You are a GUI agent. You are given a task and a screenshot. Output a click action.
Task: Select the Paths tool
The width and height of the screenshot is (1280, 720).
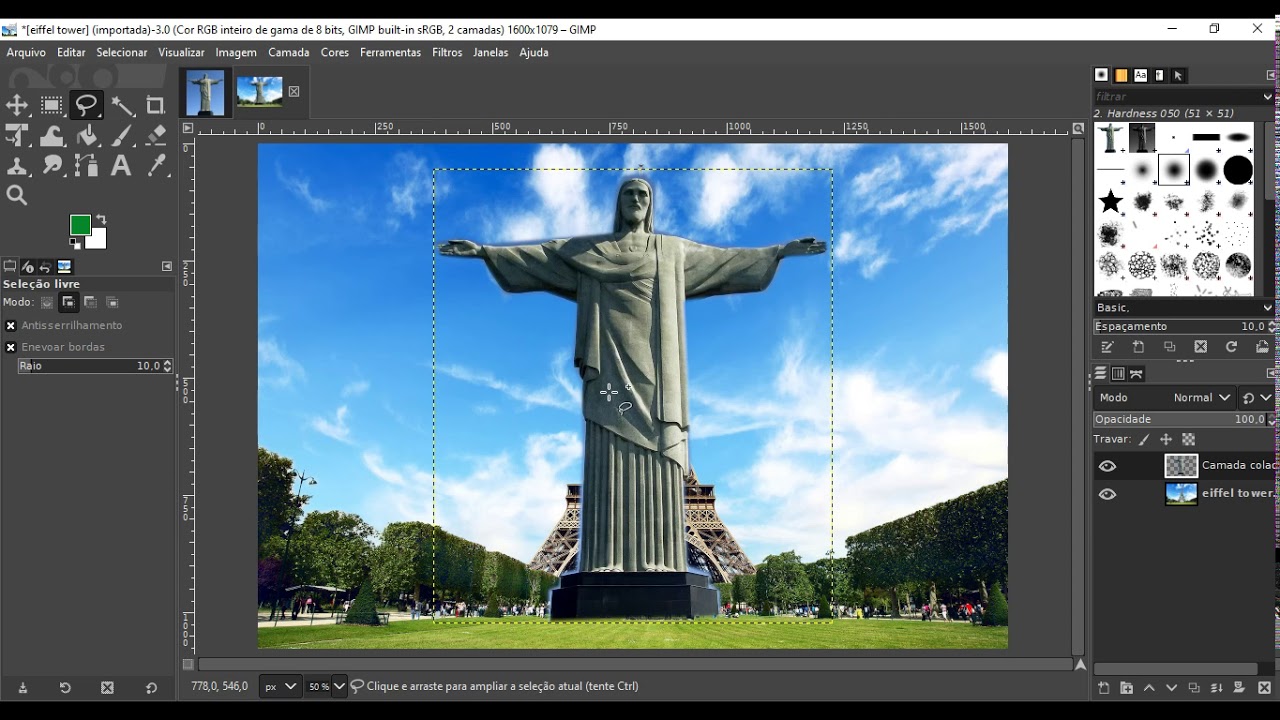[87, 166]
